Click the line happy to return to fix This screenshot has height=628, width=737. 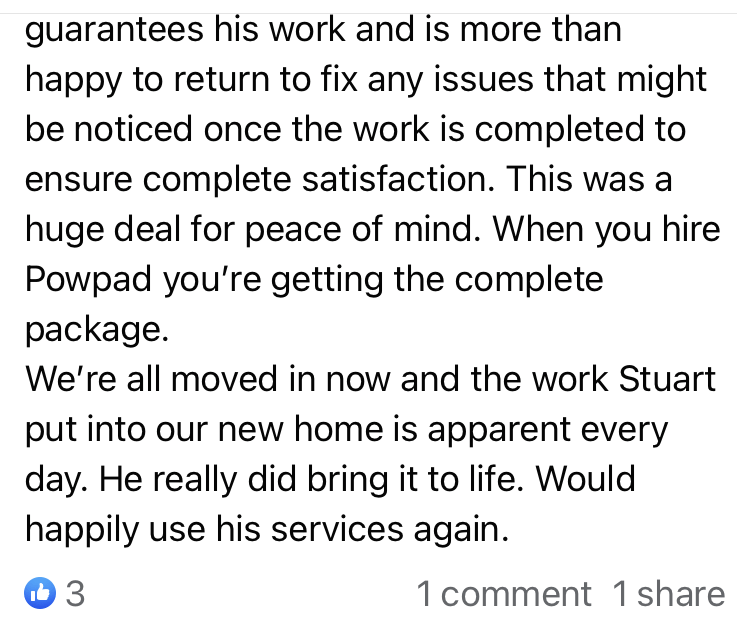[366, 80]
